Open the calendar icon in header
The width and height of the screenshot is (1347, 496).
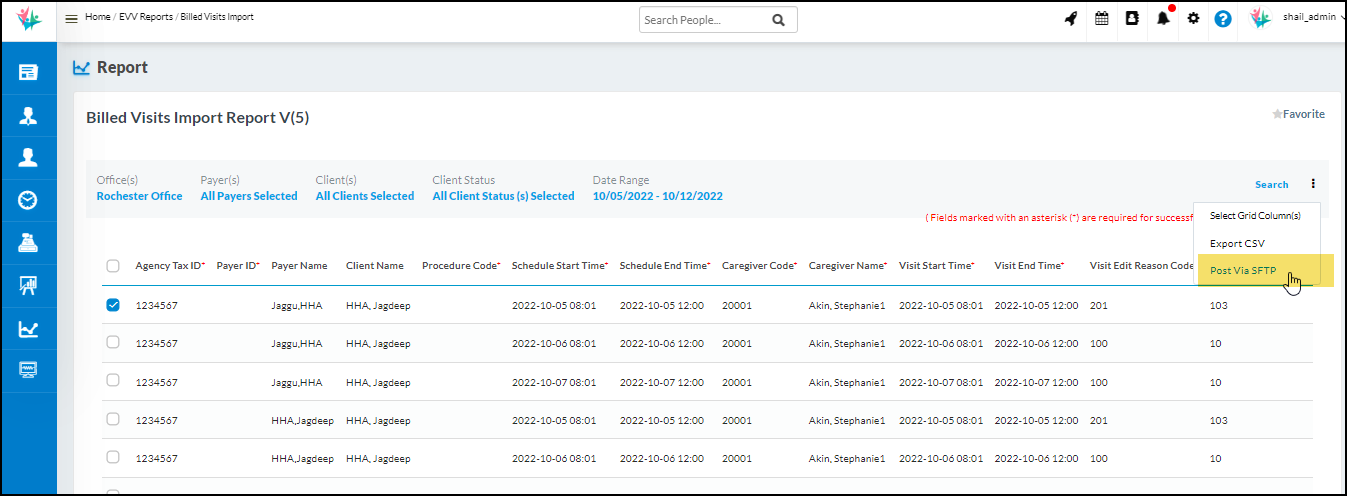click(1101, 19)
